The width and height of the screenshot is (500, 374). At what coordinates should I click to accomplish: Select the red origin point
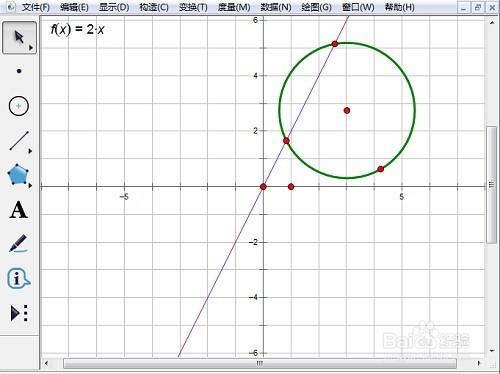coord(263,187)
